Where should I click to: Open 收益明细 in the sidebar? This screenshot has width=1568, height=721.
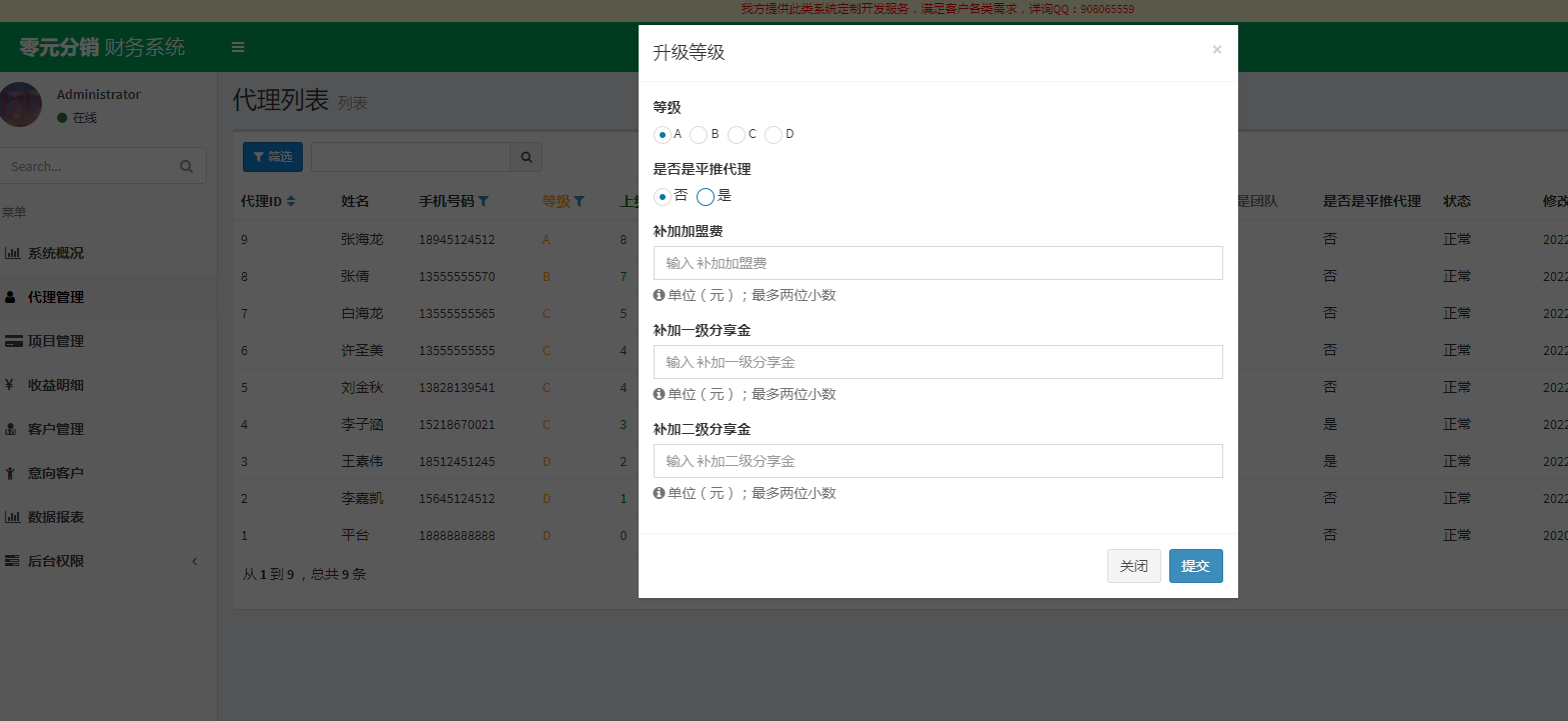pyautogui.click(x=56, y=385)
